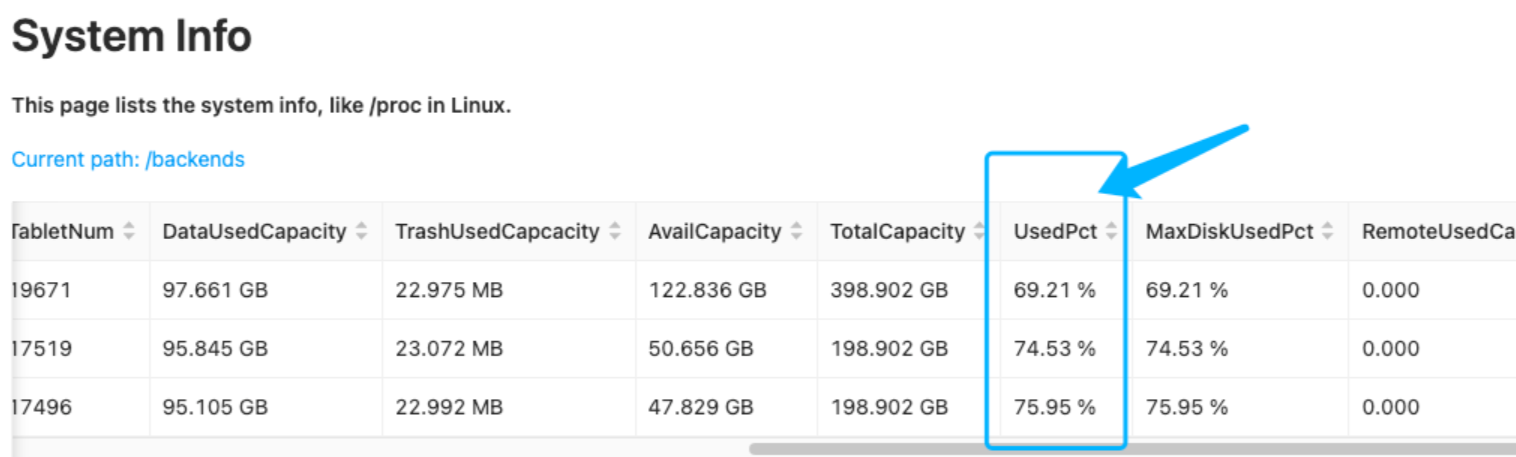Click the 74.53 % value under UsedPct
1516x457 pixels.
1054,349
